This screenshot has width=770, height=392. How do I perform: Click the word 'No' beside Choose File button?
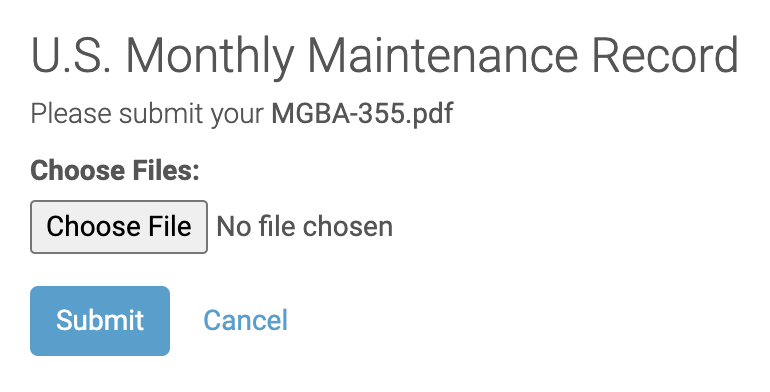pos(234,227)
